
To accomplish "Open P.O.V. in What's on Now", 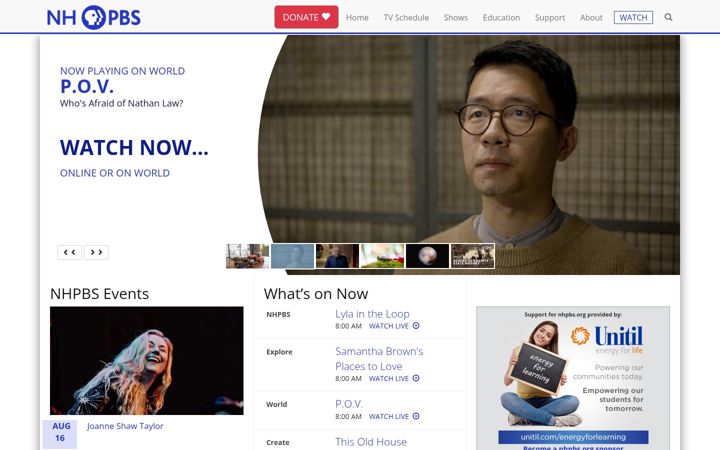I will (349, 404).
